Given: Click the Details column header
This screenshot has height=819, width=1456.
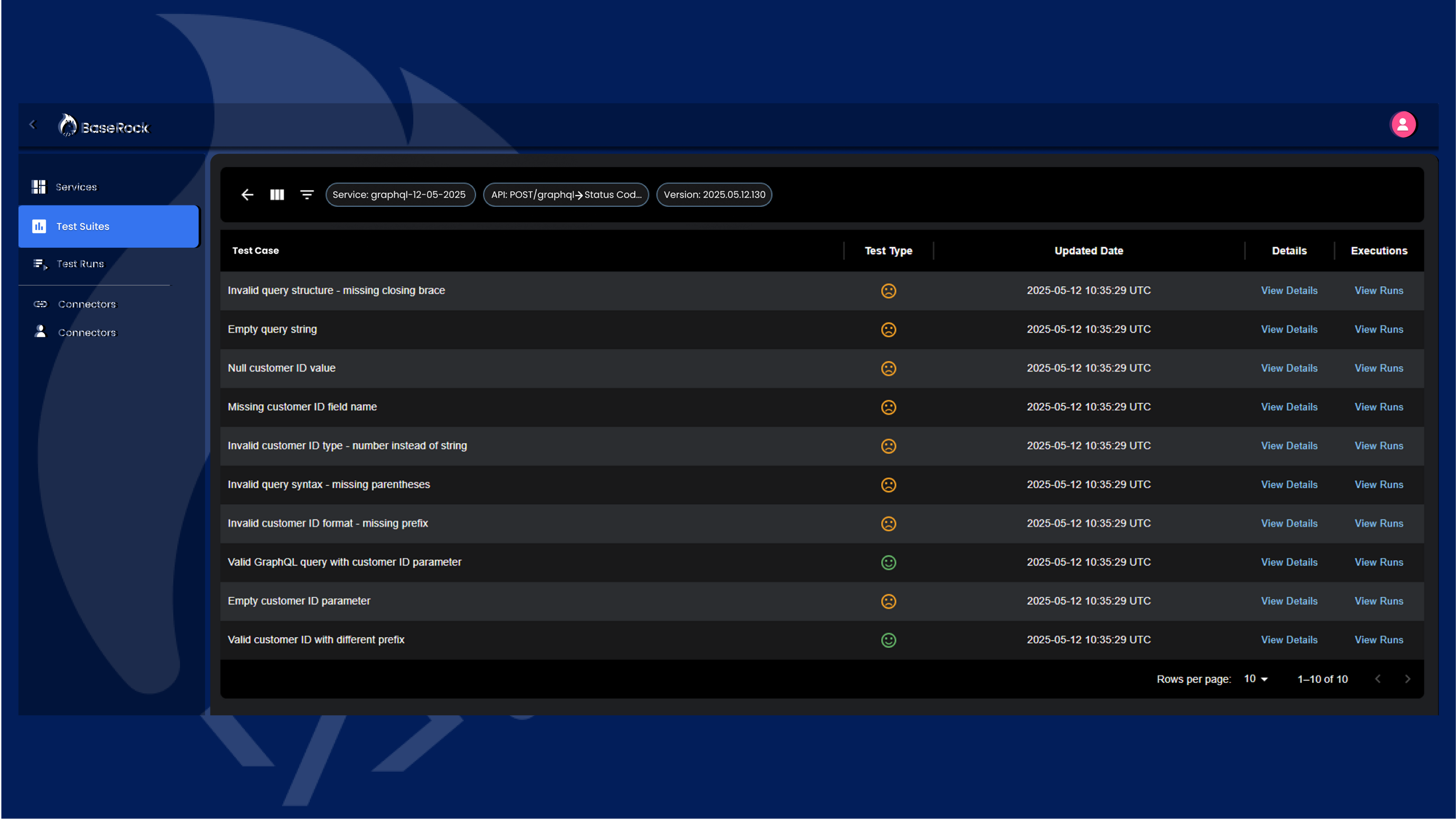Looking at the screenshot, I should click(1289, 251).
